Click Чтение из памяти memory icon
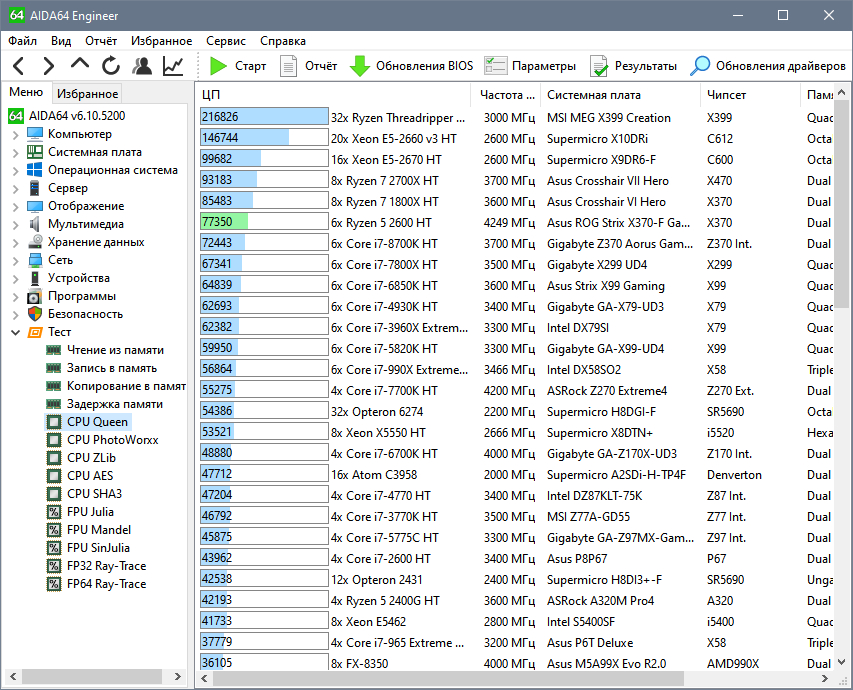This screenshot has width=853, height=690. click(x=53, y=350)
